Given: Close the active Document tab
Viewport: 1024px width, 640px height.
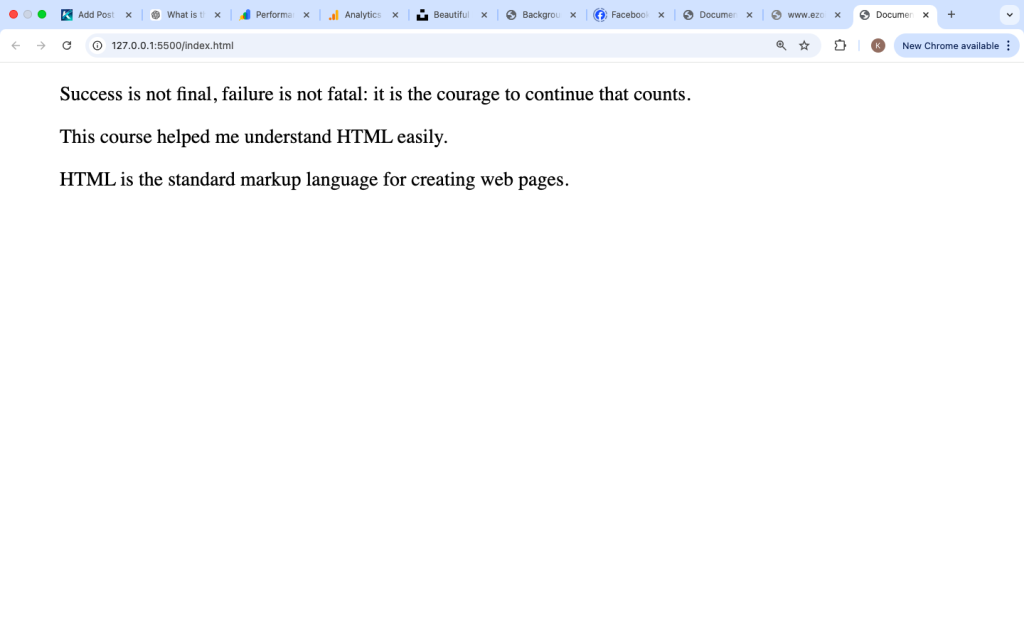Looking at the screenshot, I should click(x=925, y=14).
